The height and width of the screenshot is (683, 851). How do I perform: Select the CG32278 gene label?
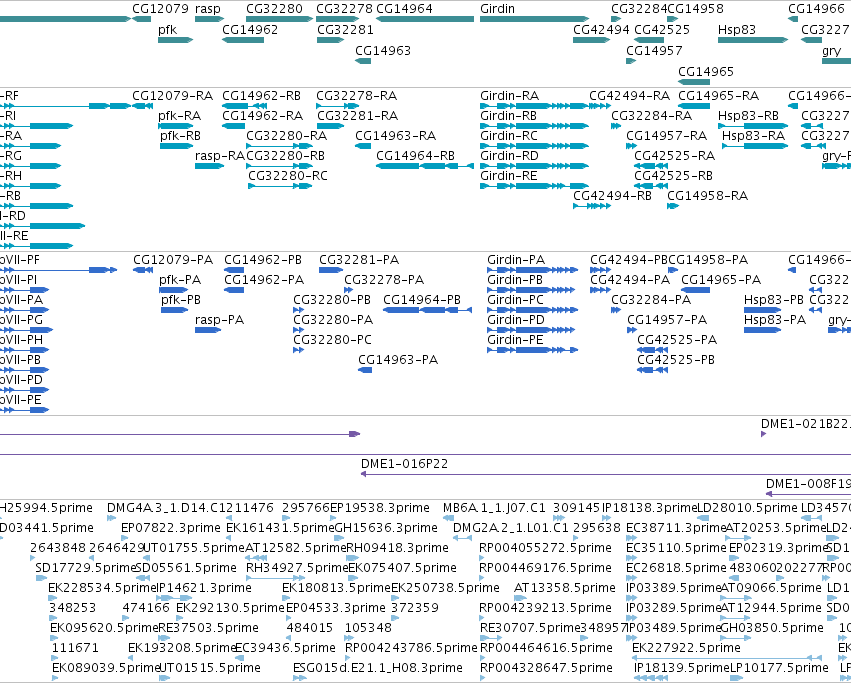(344, 9)
